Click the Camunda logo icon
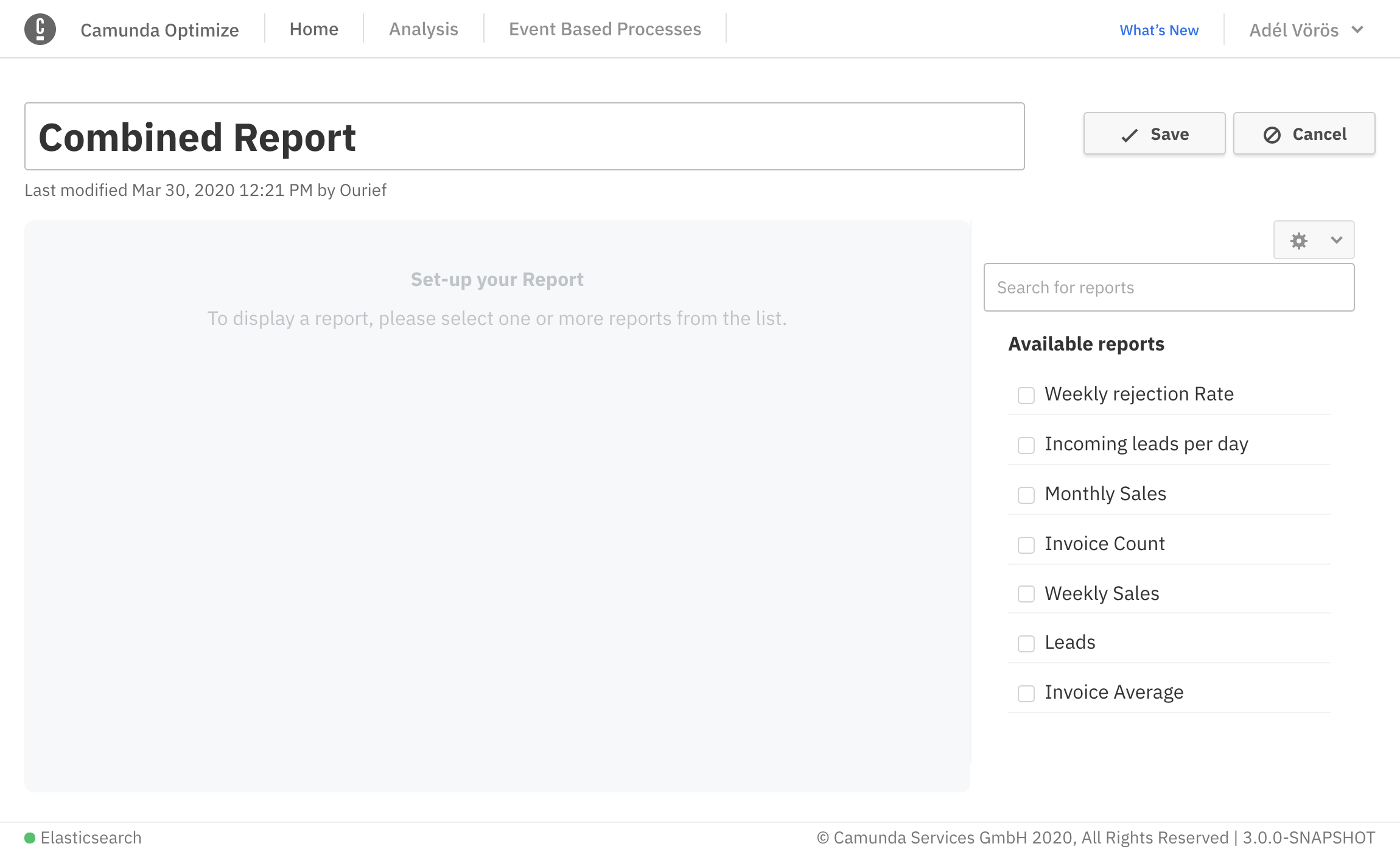This screenshot has height=852, width=1400. pyautogui.click(x=40, y=29)
